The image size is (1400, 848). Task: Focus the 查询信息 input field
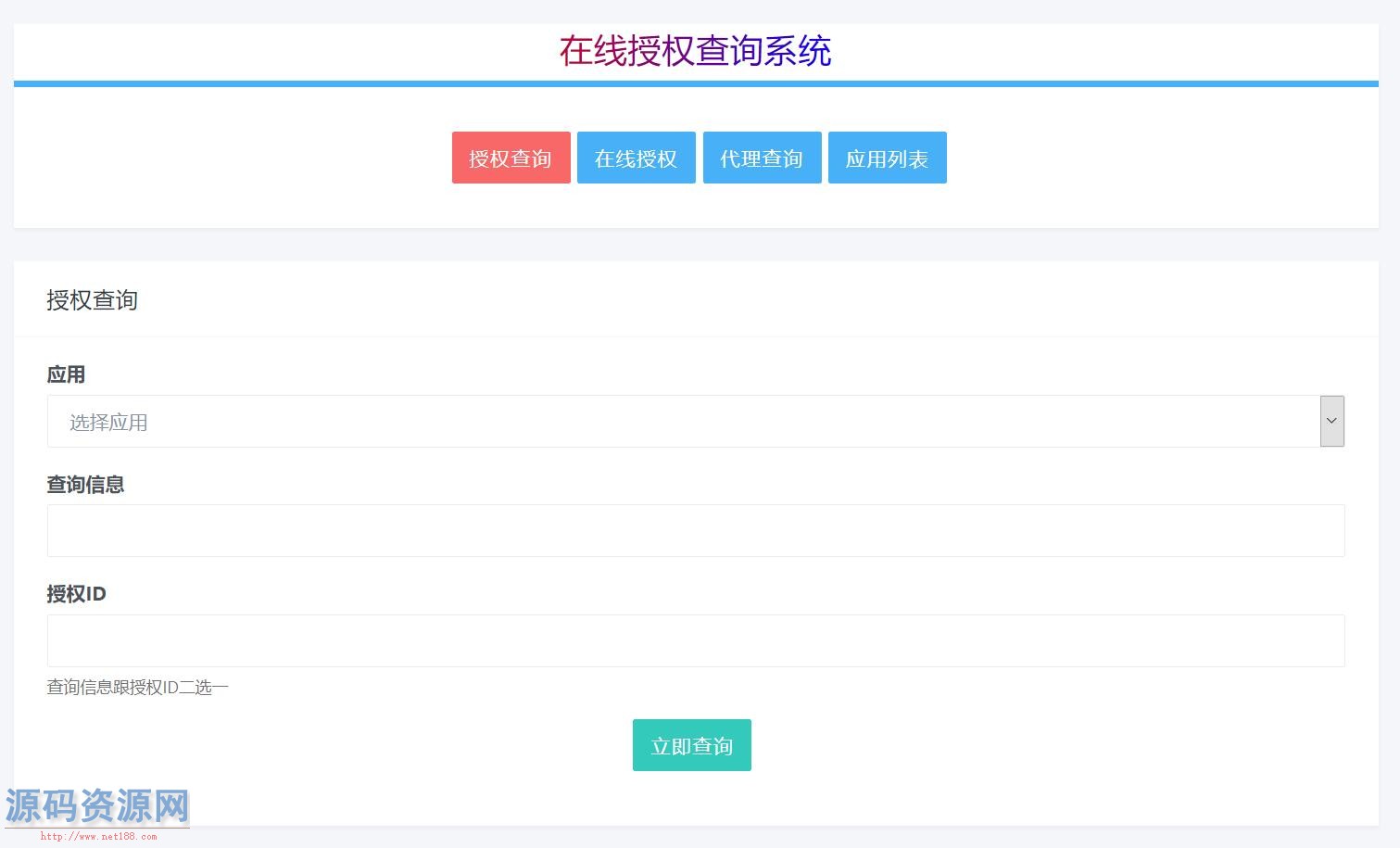pyautogui.click(x=696, y=530)
